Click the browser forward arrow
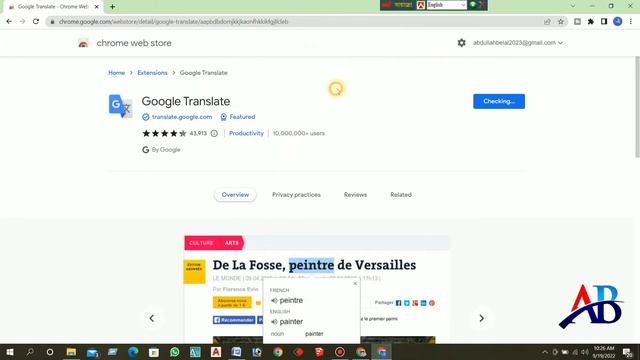This screenshot has height=360, width=640. pos(22,22)
